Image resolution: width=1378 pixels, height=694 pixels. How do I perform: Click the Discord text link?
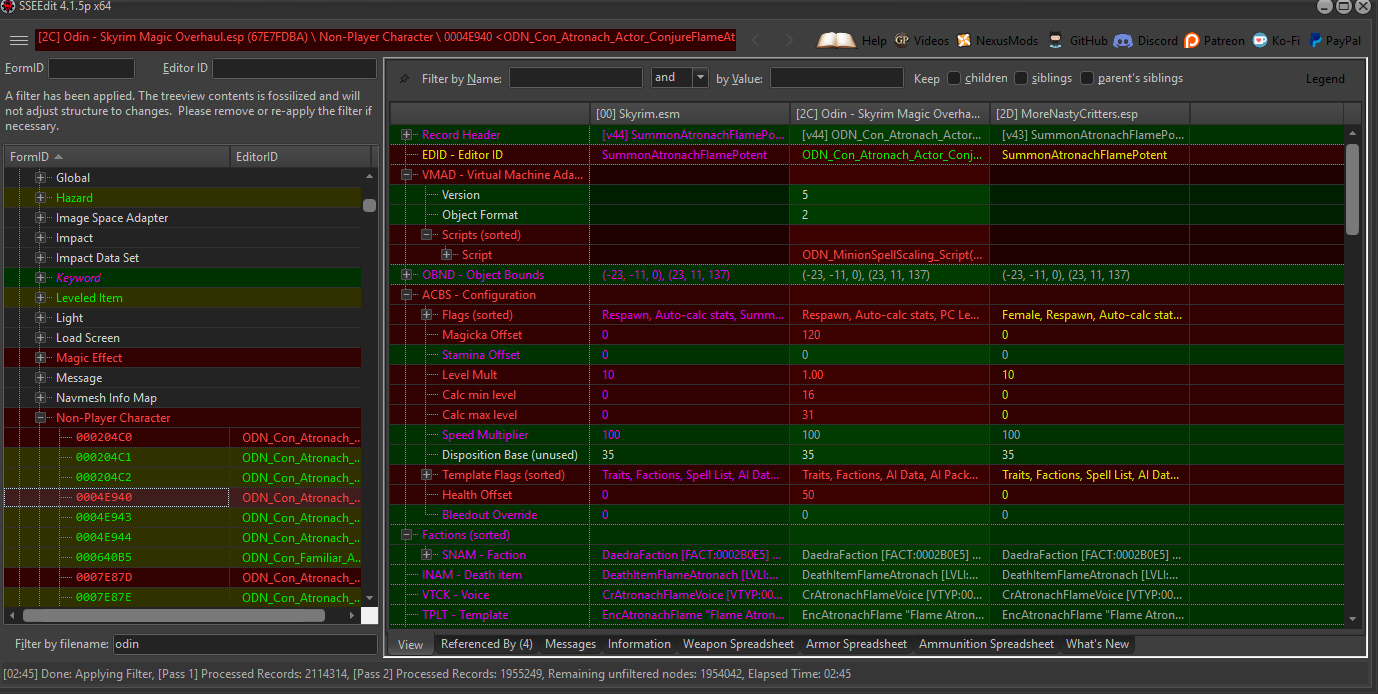pyautogui.click(x=1157, y=41)
